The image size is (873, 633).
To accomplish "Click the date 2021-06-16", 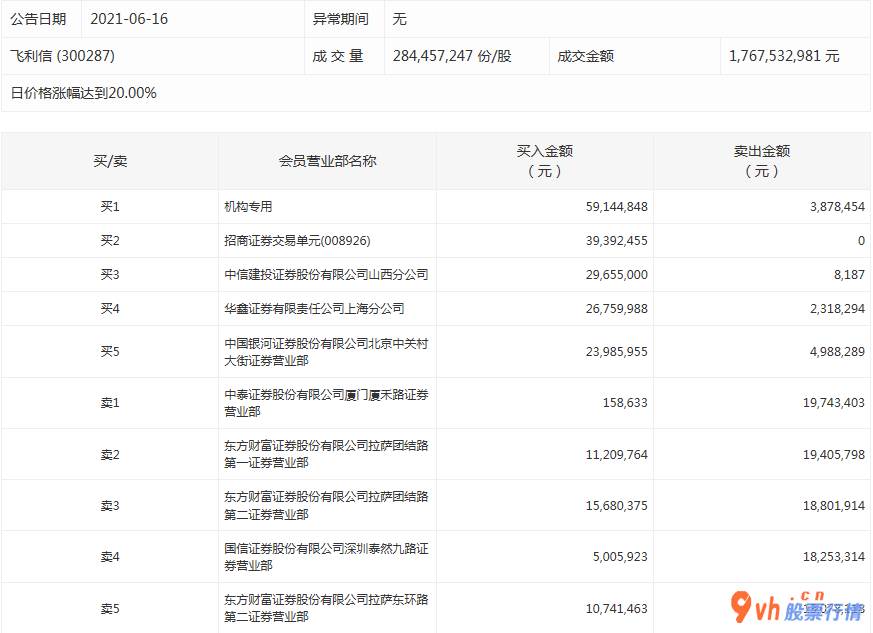I will [x=129, y=19].
